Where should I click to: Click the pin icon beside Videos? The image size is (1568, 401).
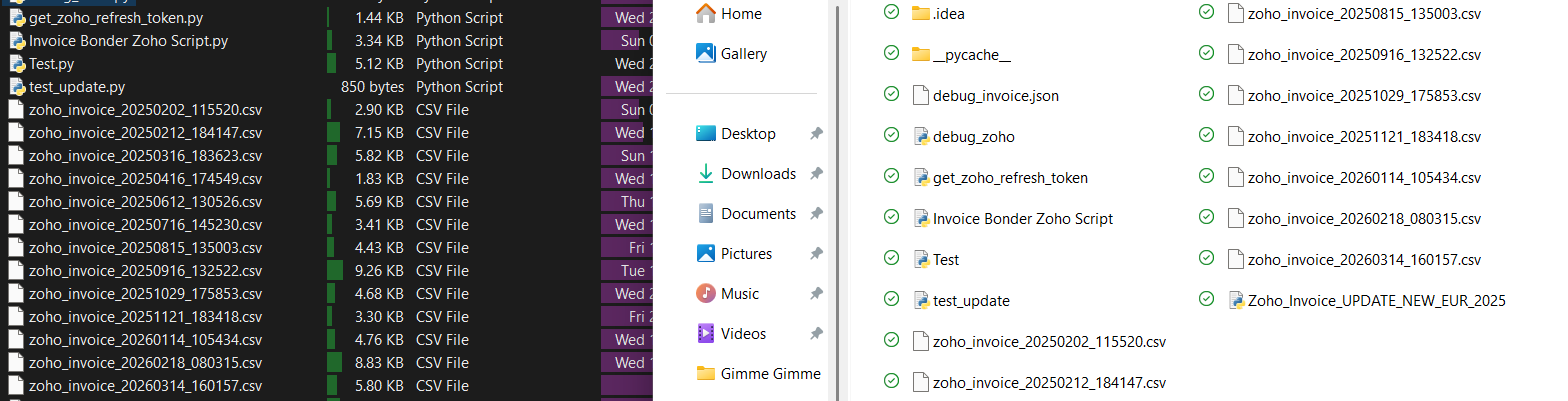pyautogui.click(x=816, y=334)
